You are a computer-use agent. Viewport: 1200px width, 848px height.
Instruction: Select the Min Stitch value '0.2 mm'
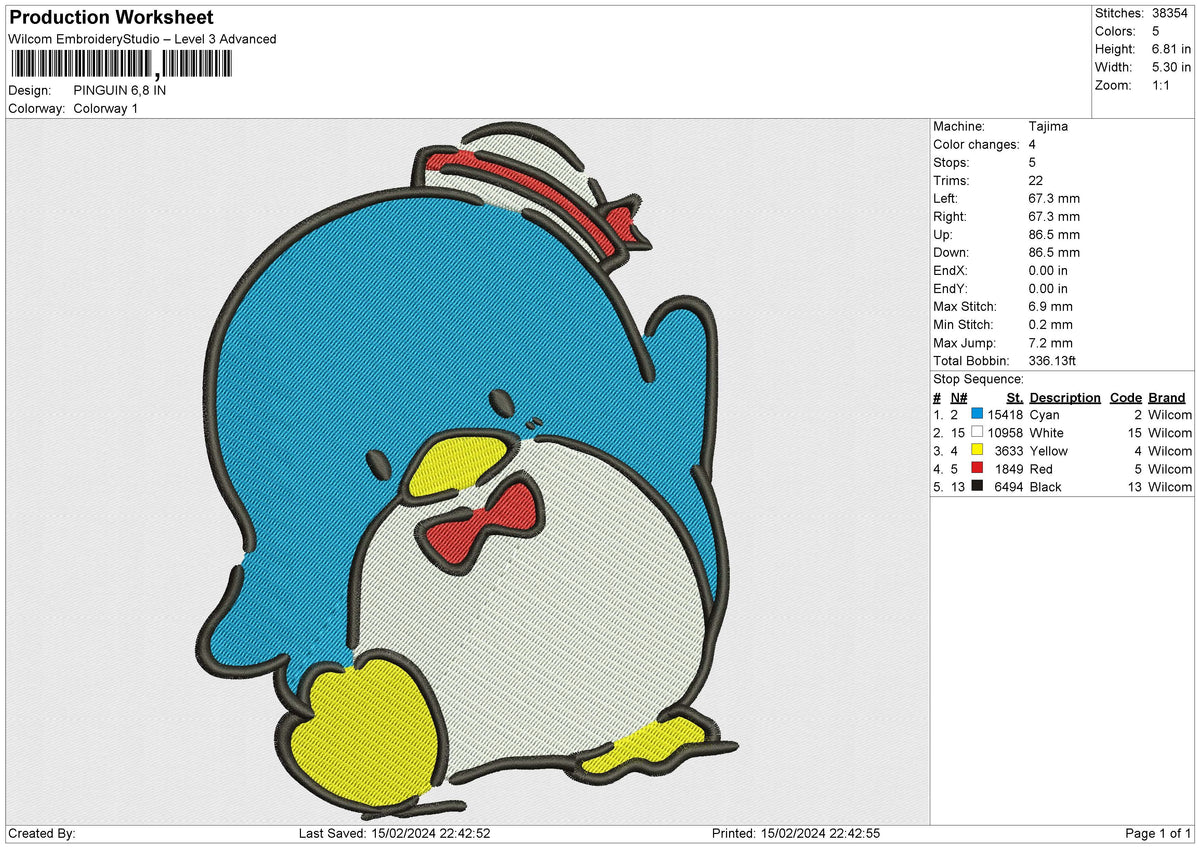point(1051,324)
